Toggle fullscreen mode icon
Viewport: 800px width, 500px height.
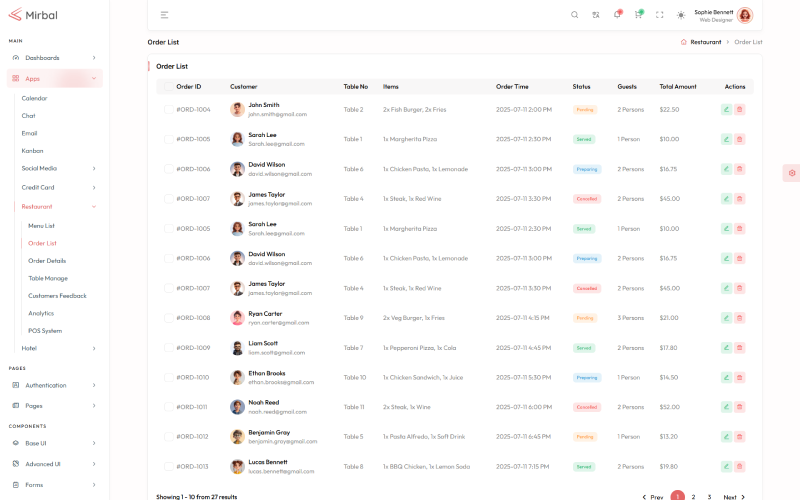tap(659, 15)
